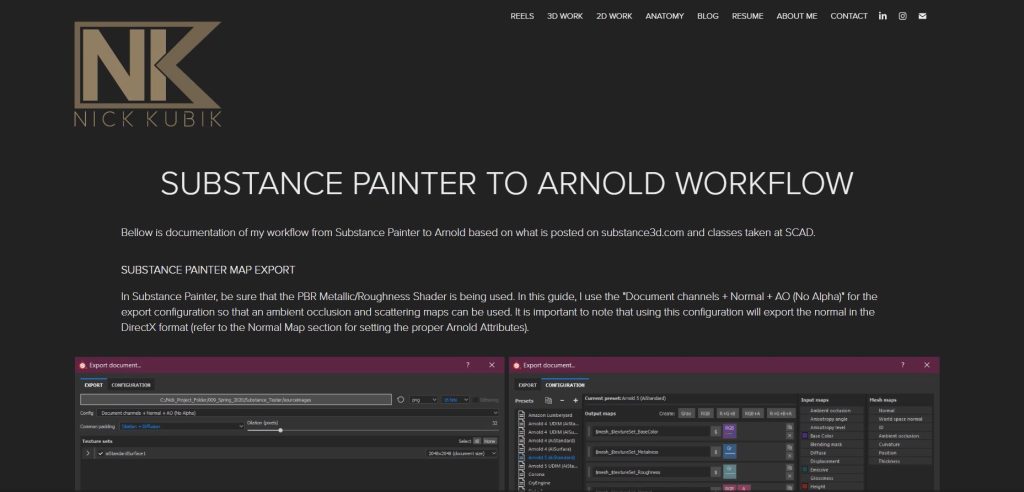Screen dimensions: 1024x492
Task: Click the $mesh_$textureSet_BaseColor name field
Action: [x=651, y=431]
